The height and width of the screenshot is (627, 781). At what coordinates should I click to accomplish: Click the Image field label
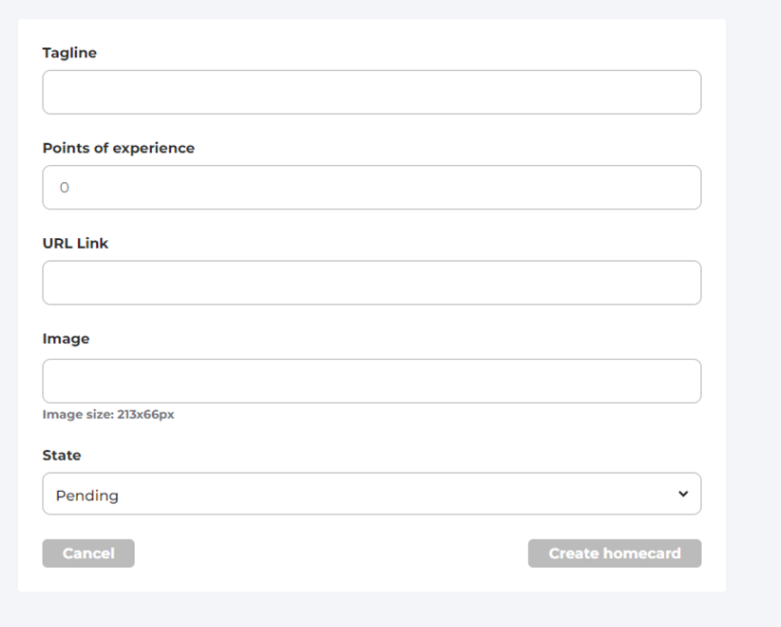click(66, 339)
